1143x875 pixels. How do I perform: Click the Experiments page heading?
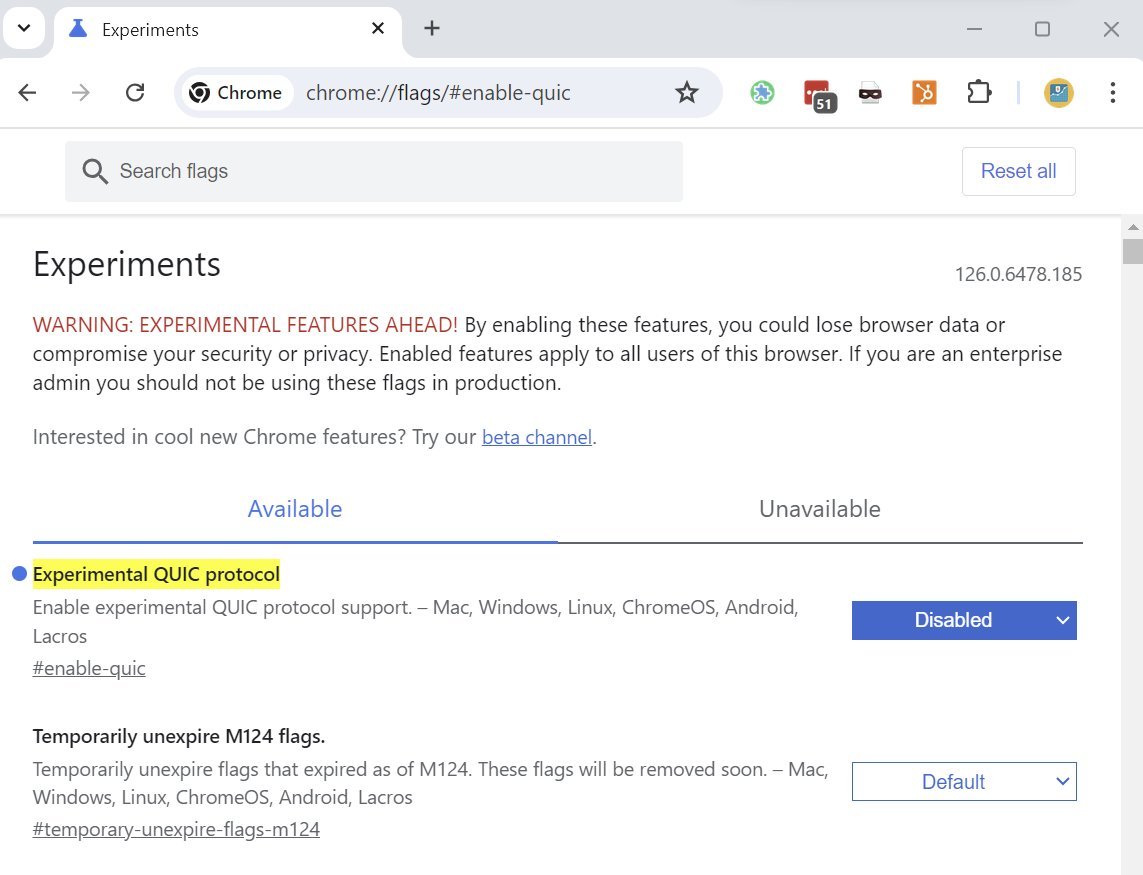[127, 264]
